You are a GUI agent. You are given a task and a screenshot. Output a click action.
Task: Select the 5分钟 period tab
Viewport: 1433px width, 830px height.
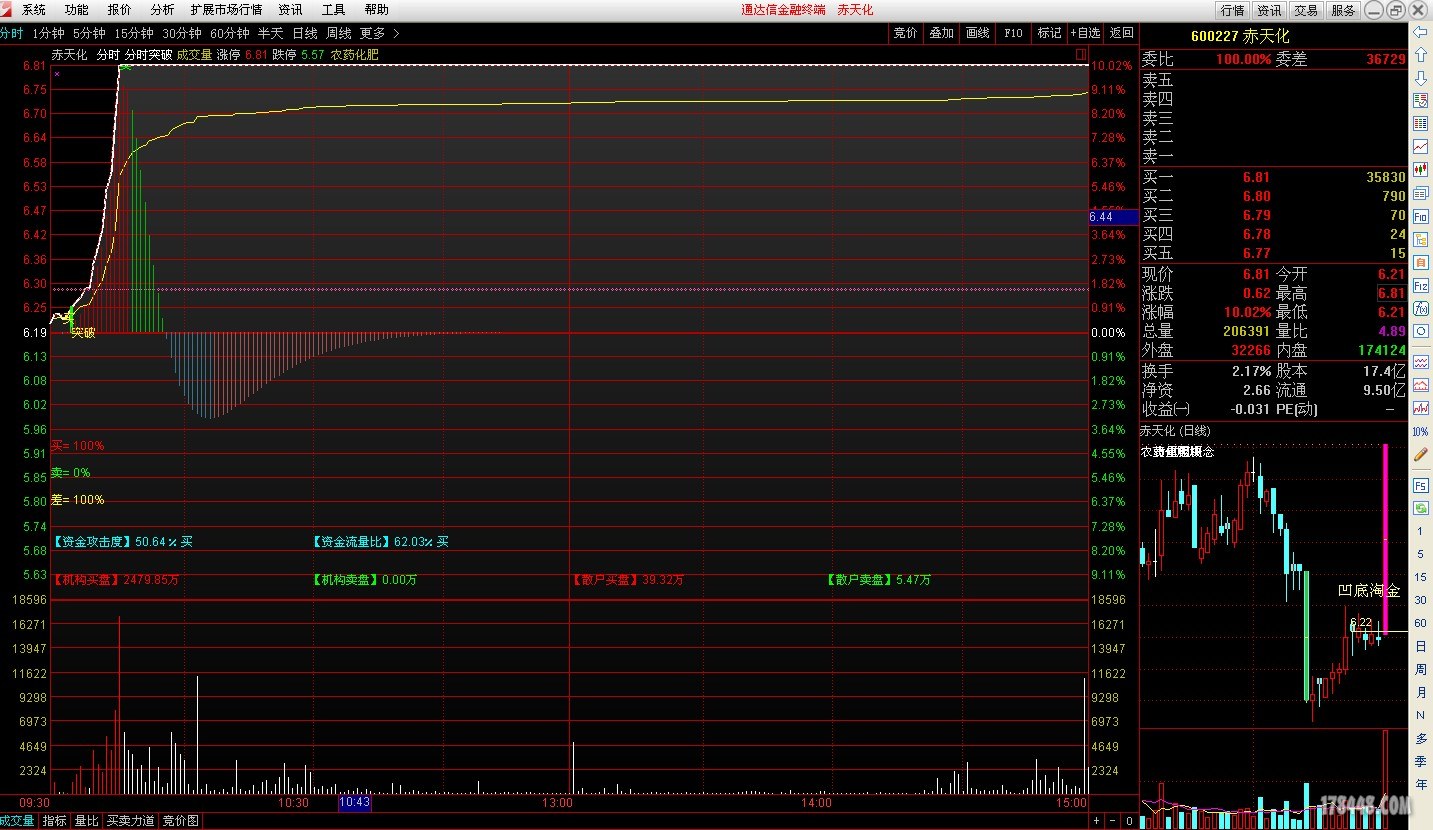(x=90, y=33)
